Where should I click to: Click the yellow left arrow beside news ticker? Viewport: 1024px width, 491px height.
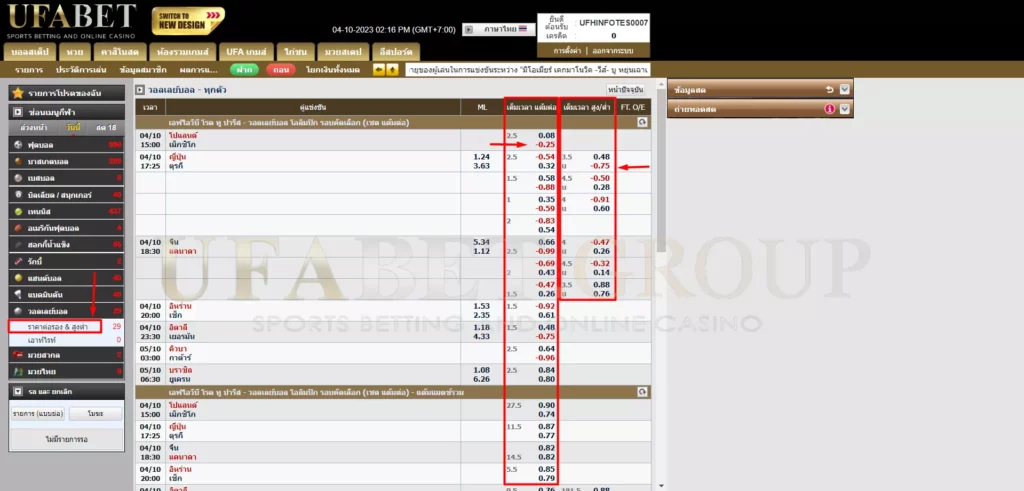coord(379,70)
